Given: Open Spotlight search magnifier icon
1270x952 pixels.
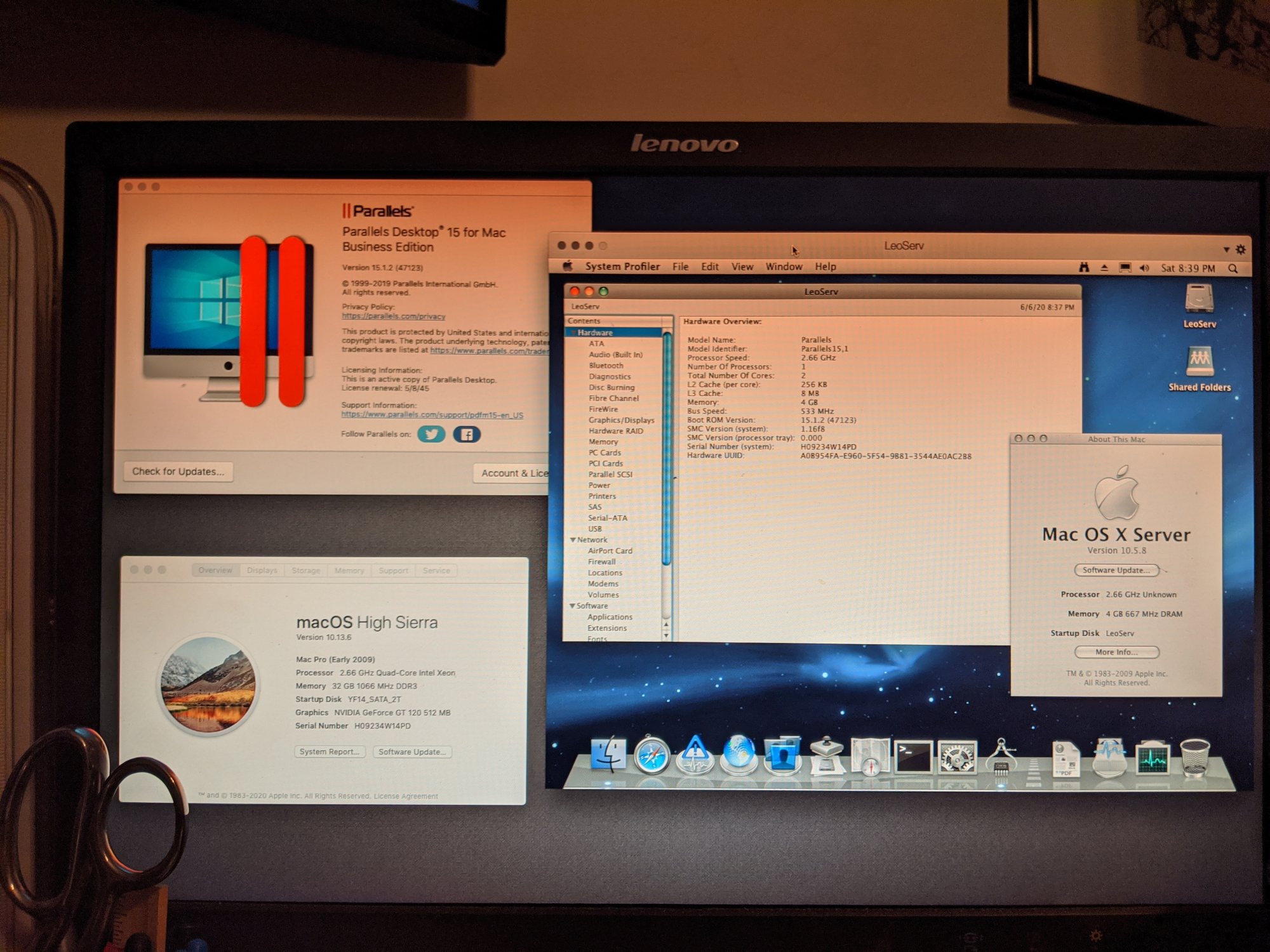Looking at the screenshot, I should tap(1233, 268).
